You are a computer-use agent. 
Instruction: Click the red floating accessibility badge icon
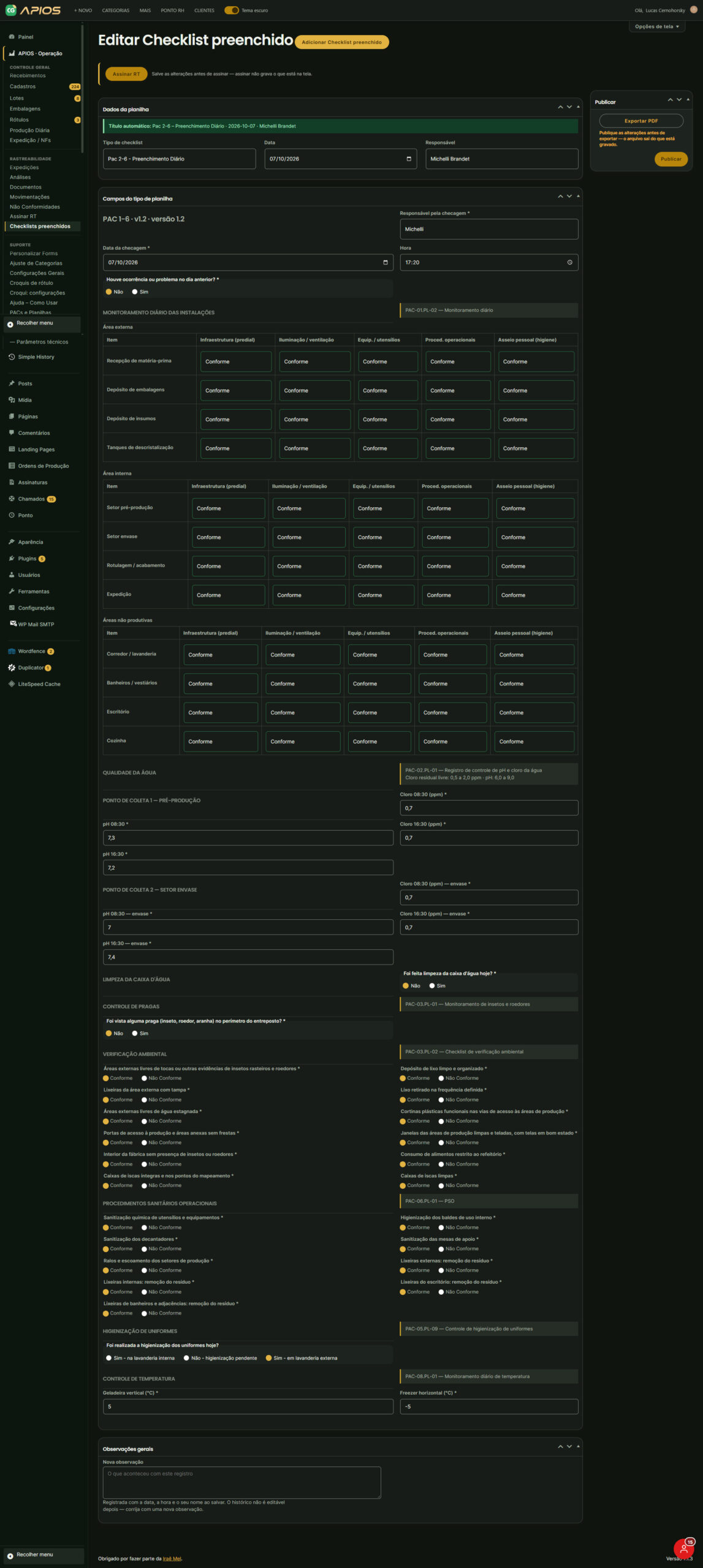683,1548
